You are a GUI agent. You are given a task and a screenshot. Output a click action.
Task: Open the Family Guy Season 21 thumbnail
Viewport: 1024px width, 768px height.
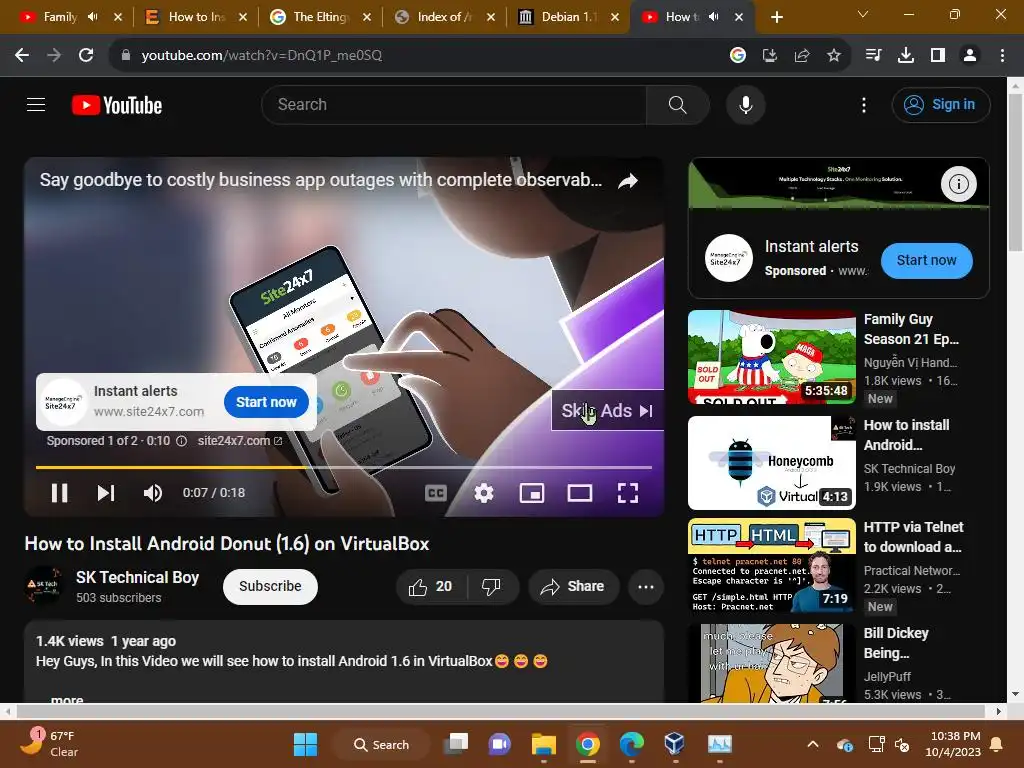771,357
